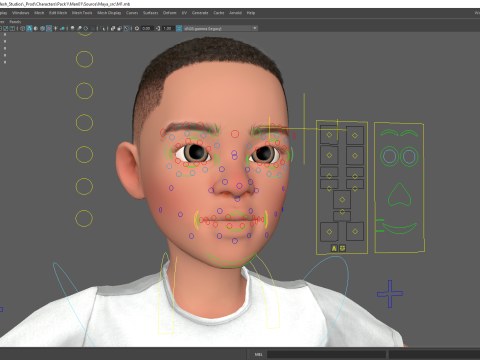Switch viewport to wireframe shading icon
This screenshot has width=480, height=360.
pos(23,28)
